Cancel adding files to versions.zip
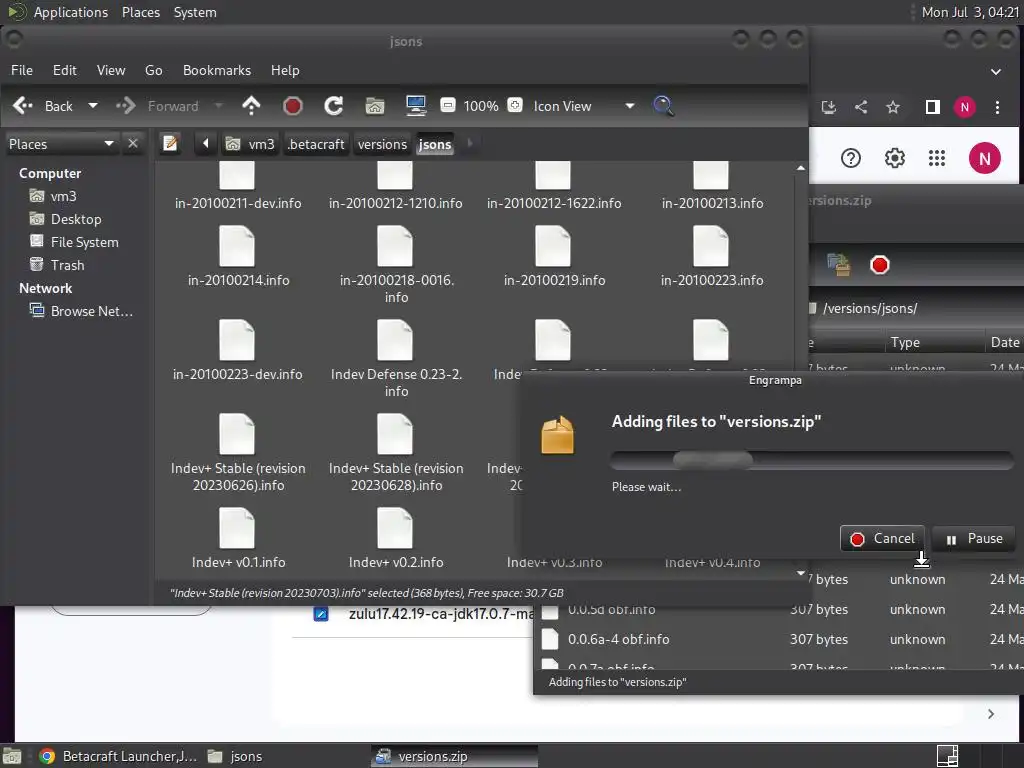Screen dimensions: 1024x768 click(x=882, y=538)
